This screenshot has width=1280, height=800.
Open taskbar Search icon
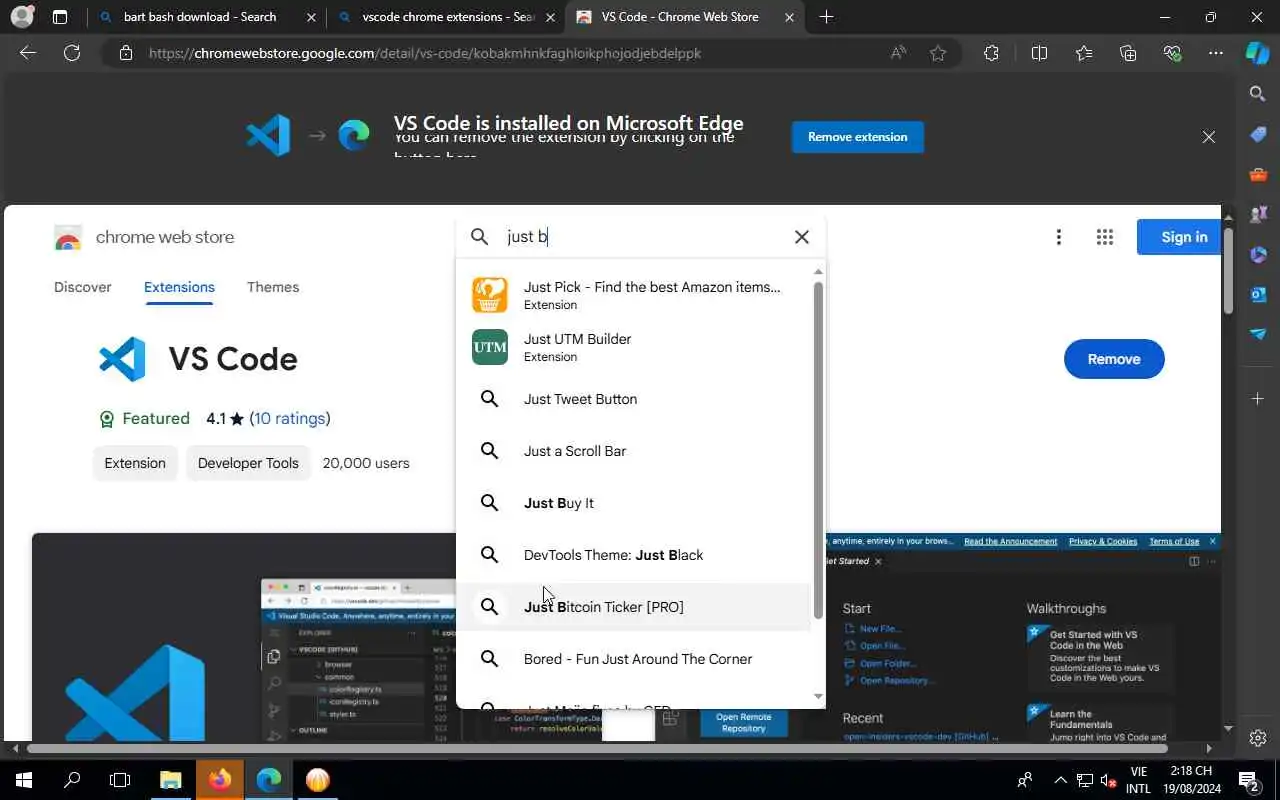tap(72, 780)
